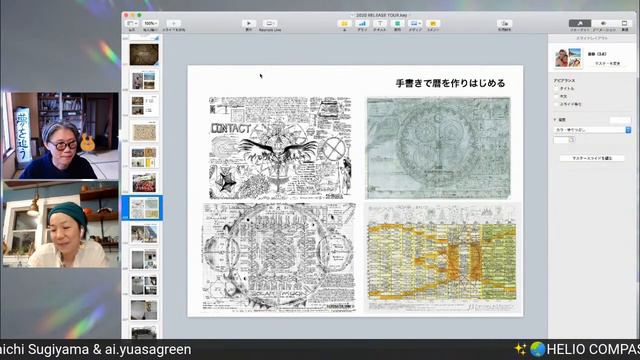
Task: Collapse the Background section disclosure triangle
Action: point(555,120)
